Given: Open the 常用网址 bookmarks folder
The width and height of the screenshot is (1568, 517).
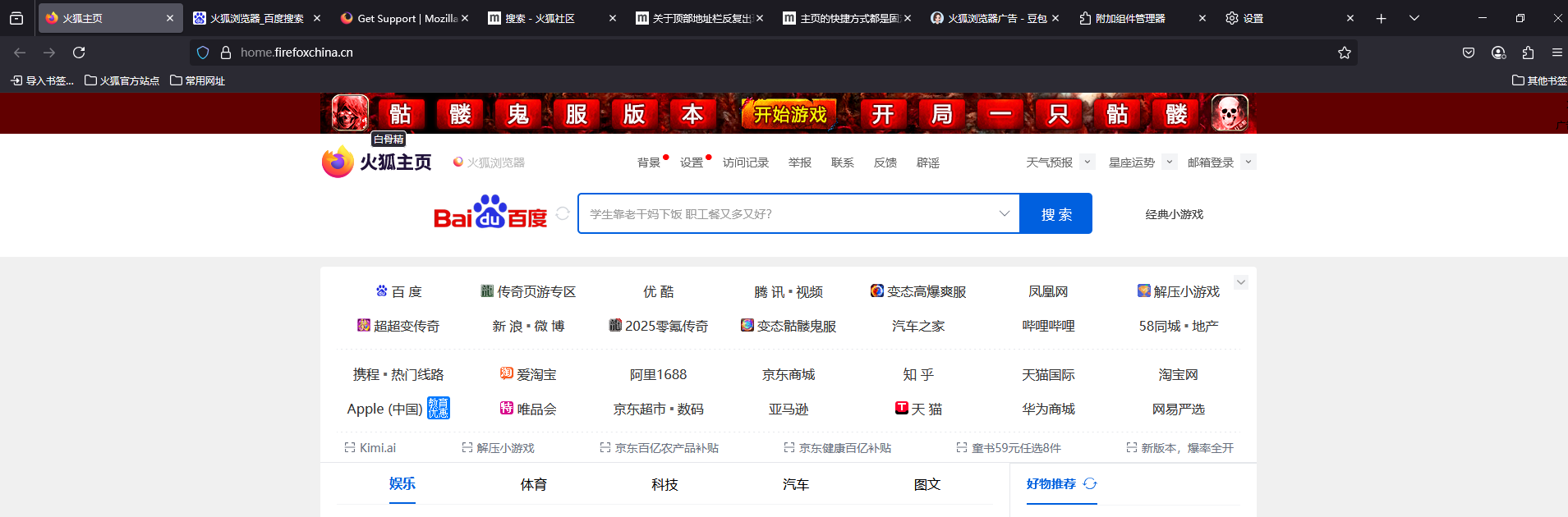Looking at the screenshot, I should pos(197,80).
